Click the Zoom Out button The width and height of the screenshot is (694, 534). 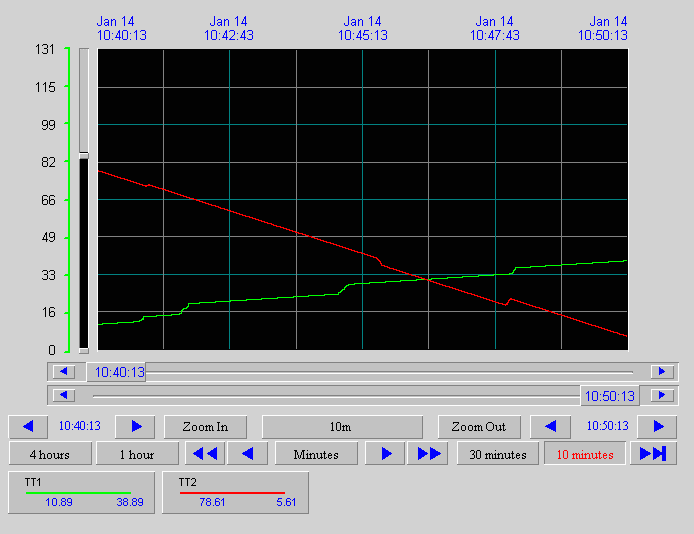click(x=479, y=426)
